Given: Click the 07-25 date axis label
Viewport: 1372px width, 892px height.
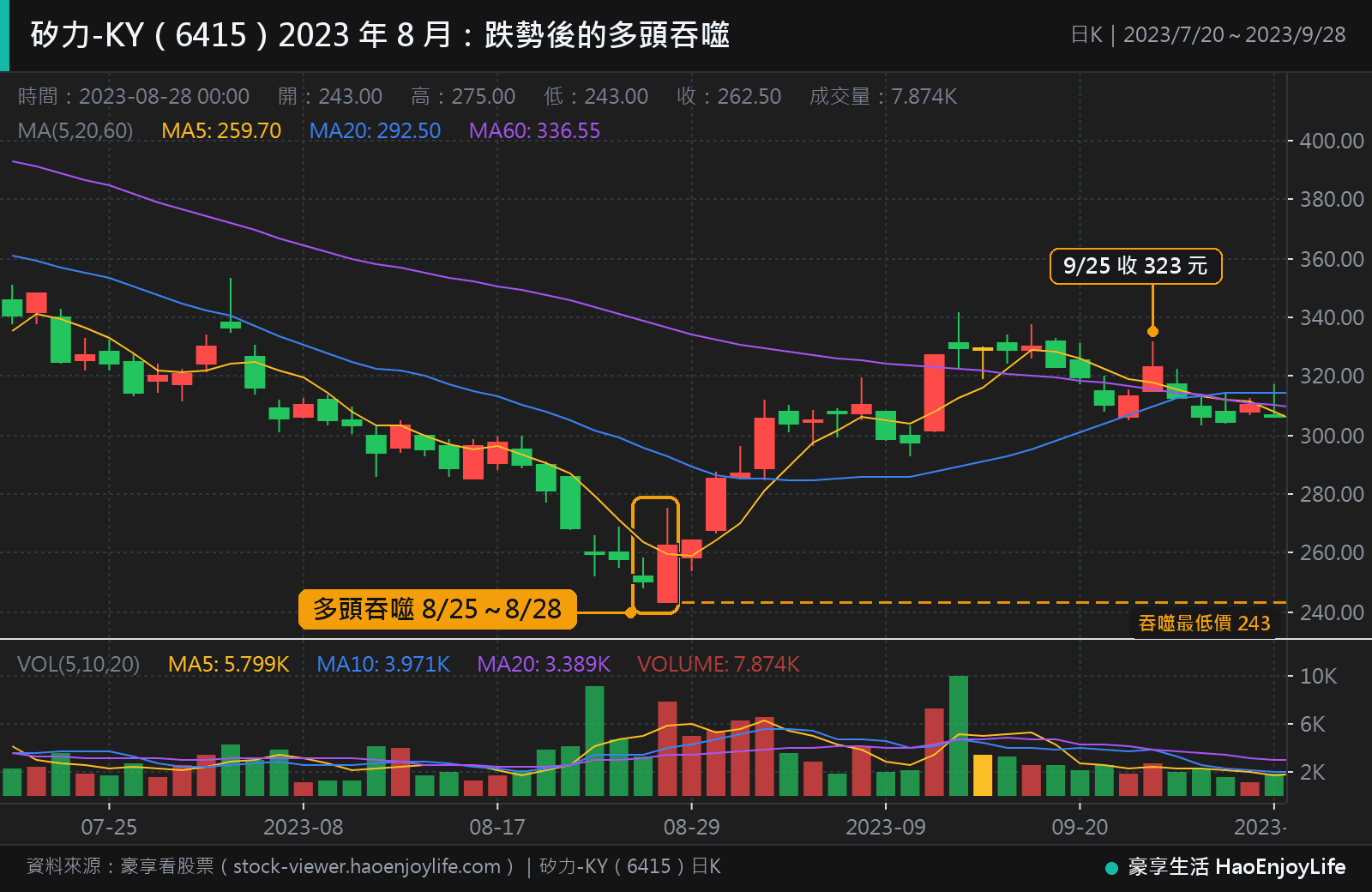Looking at the screenshot, I should [109, 827].
